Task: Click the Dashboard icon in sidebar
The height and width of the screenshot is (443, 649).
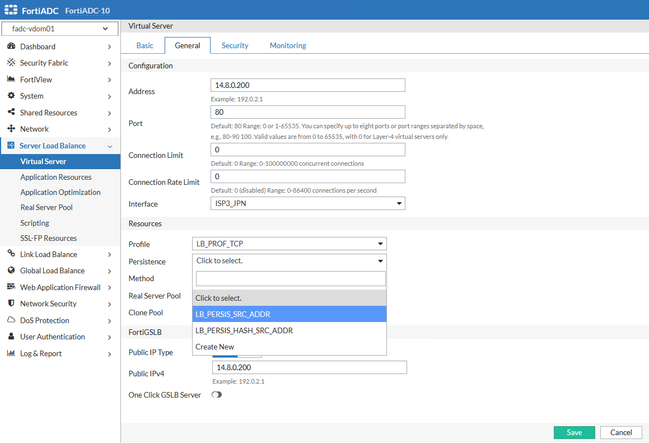Action: (x=11, y=46)
